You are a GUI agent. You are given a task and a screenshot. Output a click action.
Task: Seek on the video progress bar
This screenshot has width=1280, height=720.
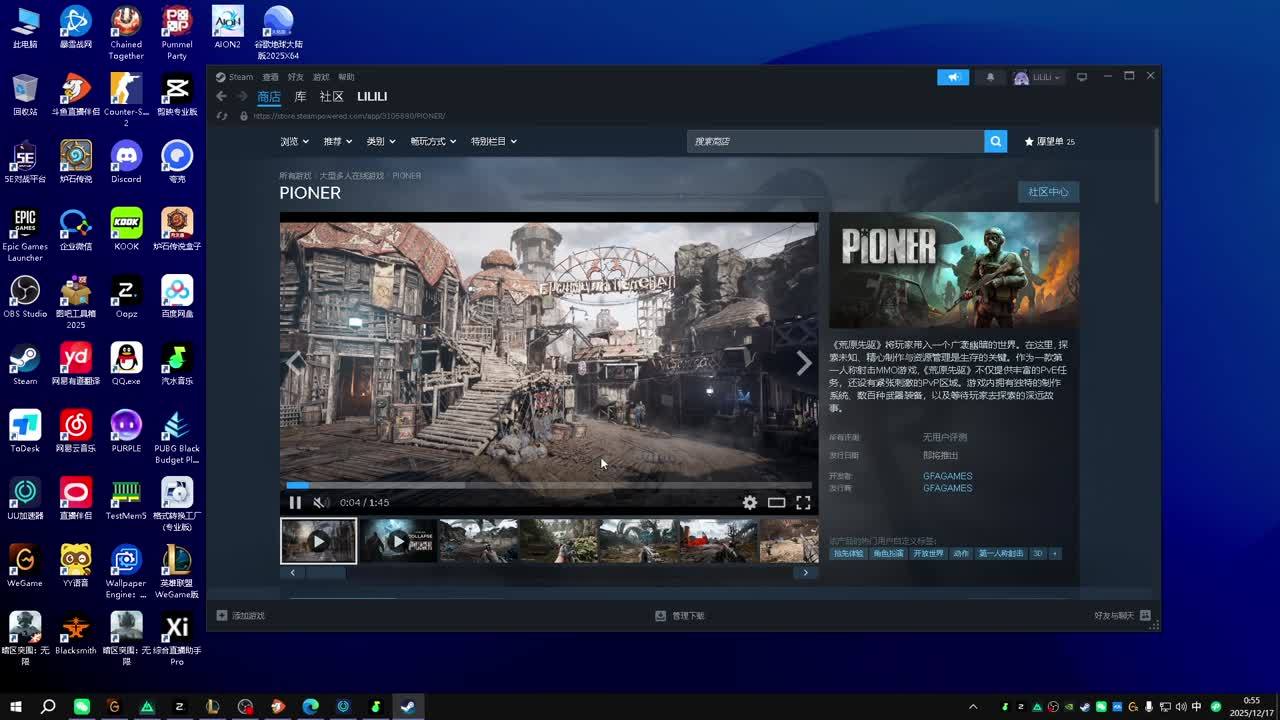(x=548, y=485)
